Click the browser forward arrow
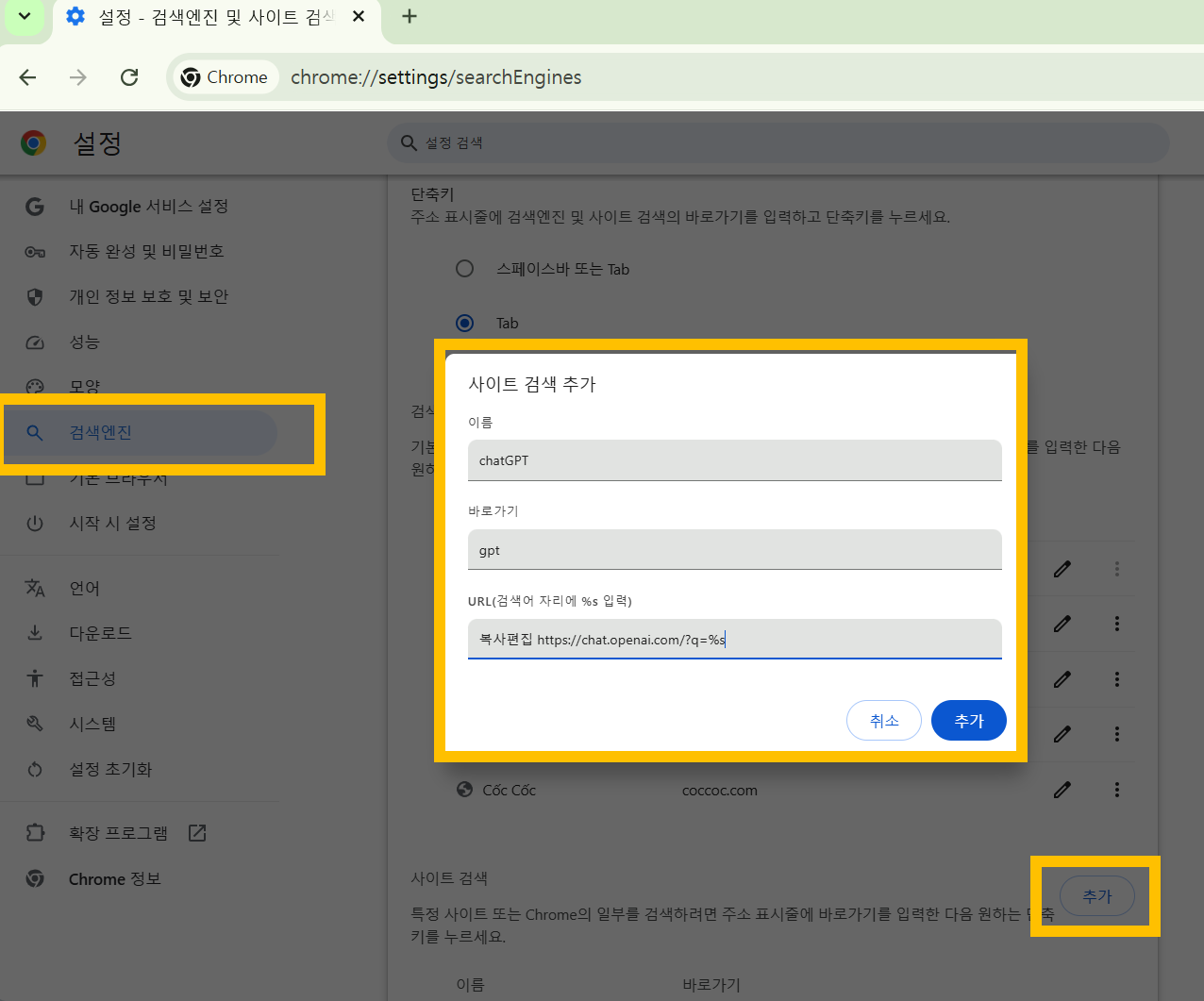 click(x=78, y=77)
